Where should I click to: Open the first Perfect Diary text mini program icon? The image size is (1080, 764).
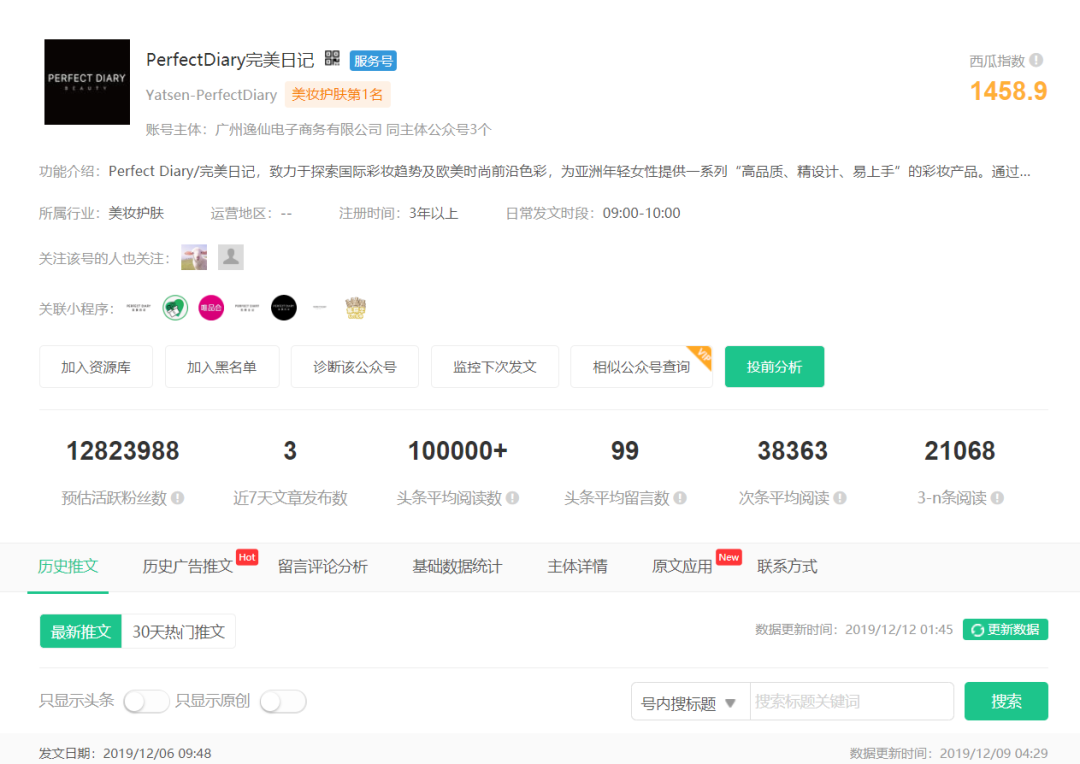coord(138,307)
